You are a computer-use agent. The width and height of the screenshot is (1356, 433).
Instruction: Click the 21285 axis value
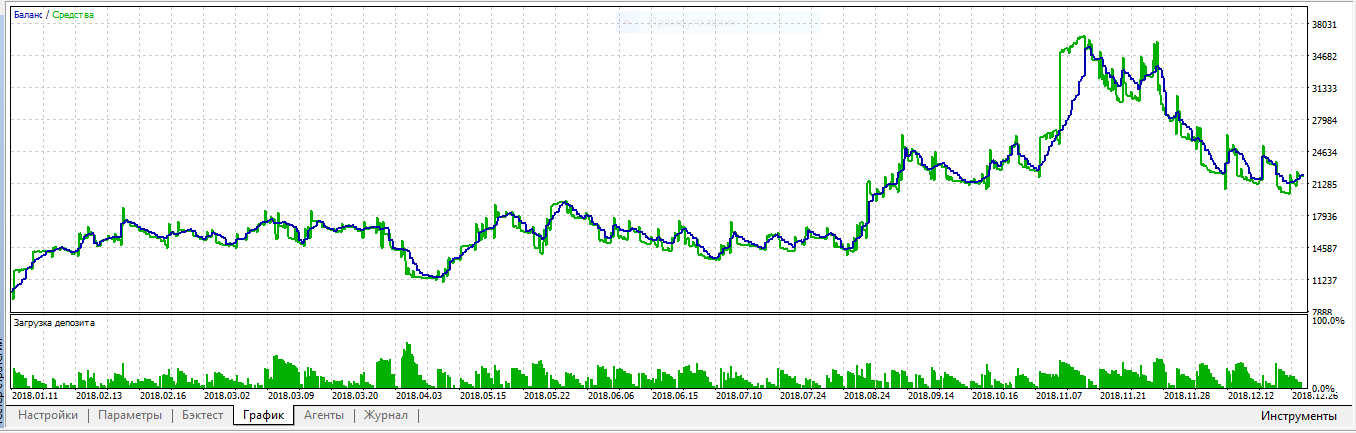(x=1324, y=185)
